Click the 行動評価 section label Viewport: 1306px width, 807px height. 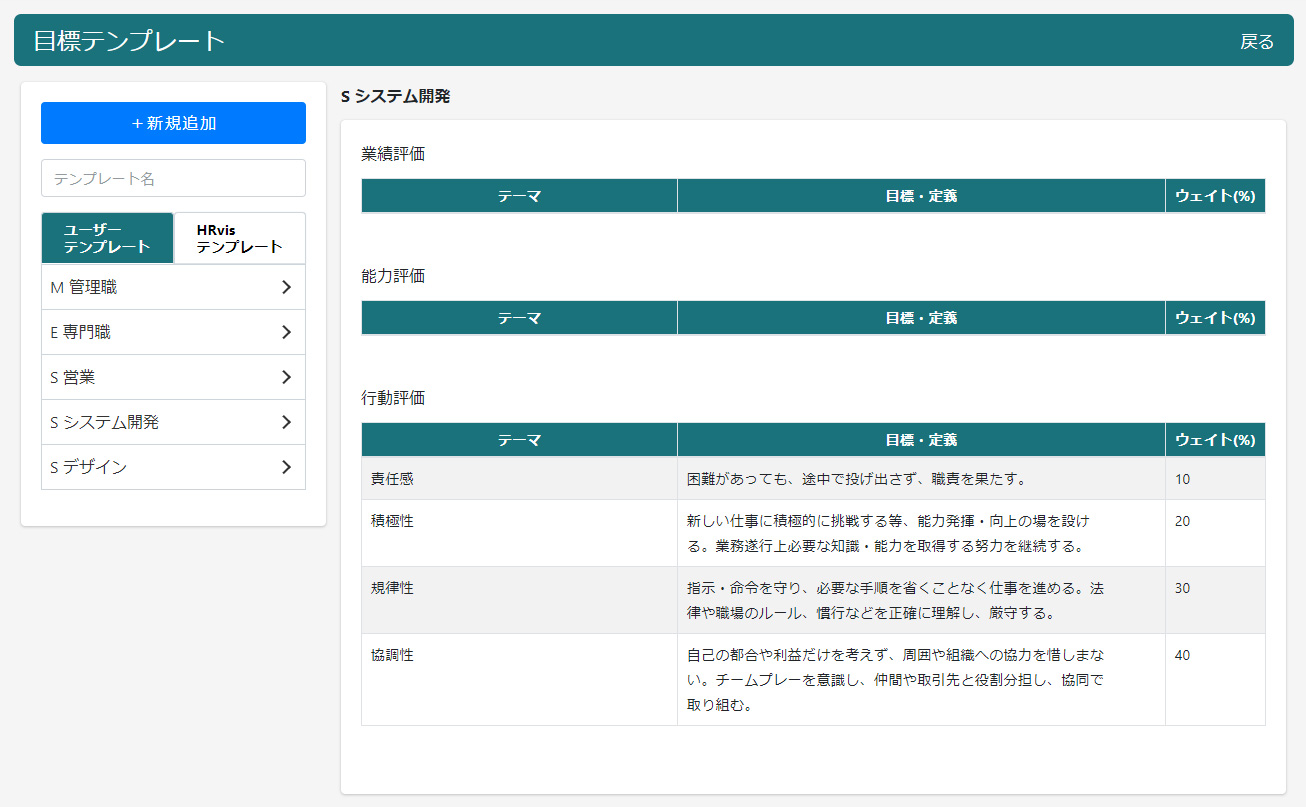click(x=393, y=398)
